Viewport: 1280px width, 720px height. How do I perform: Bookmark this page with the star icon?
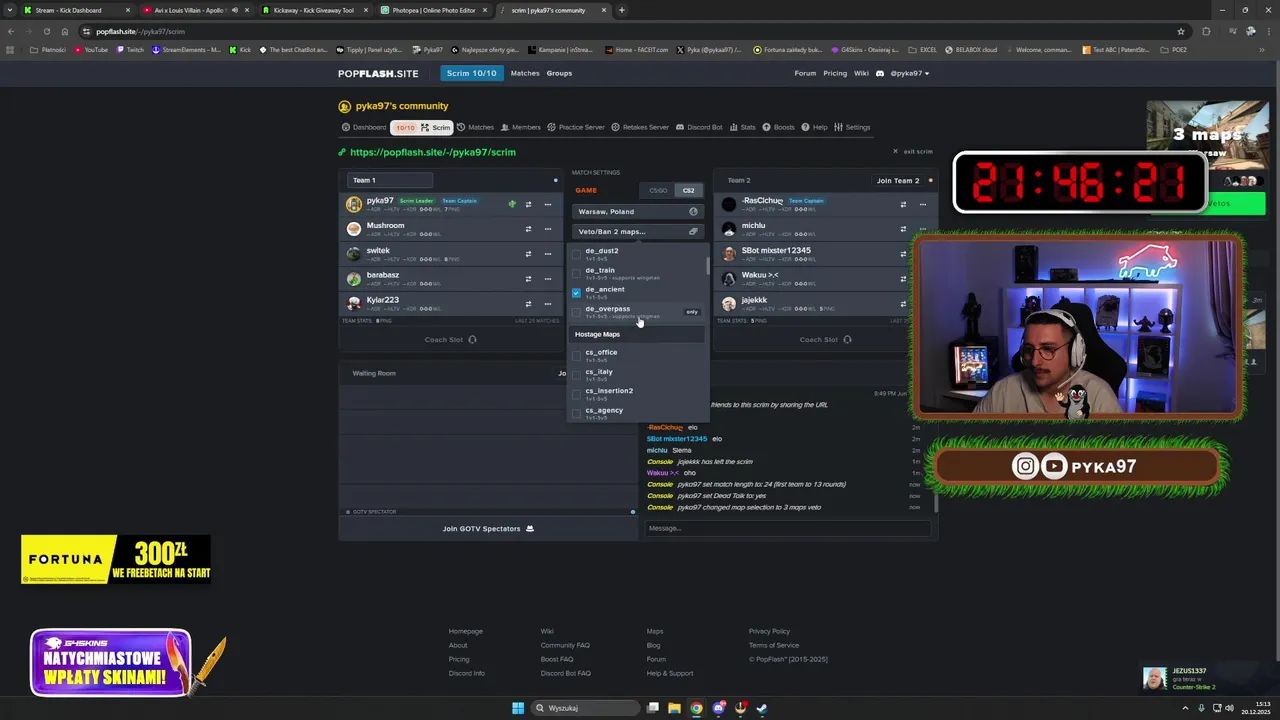point(1181,31)
